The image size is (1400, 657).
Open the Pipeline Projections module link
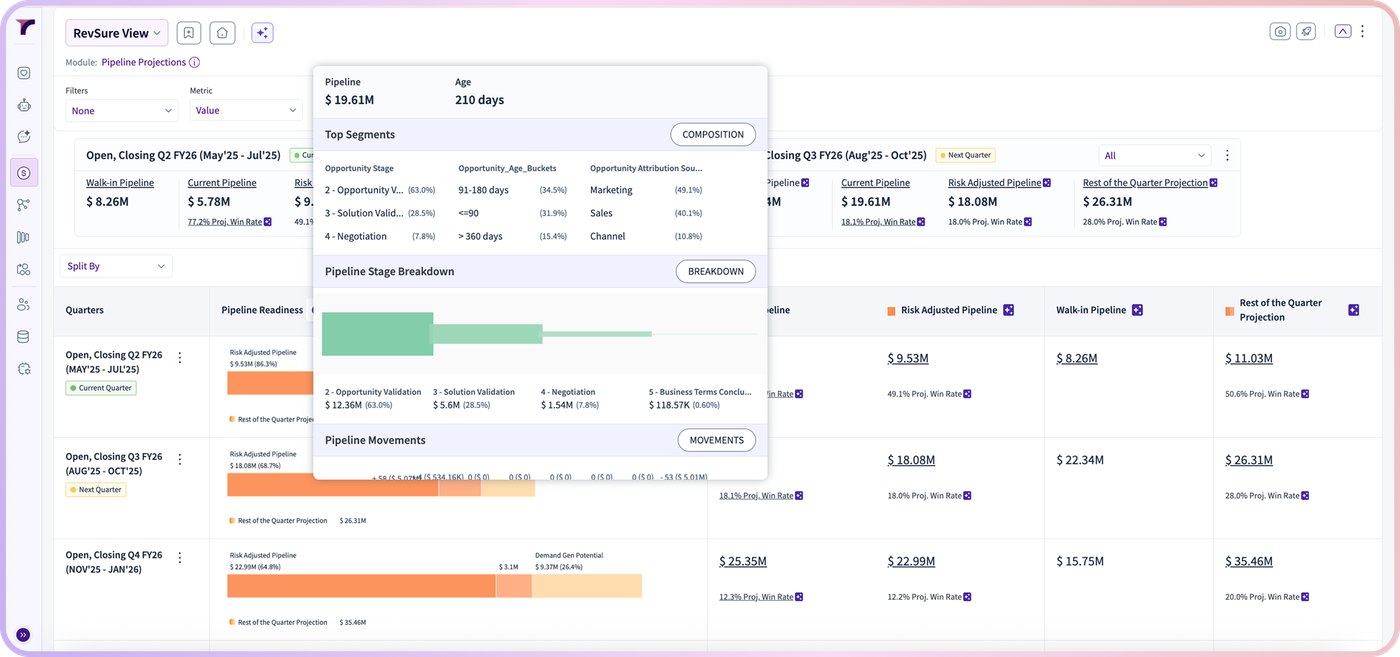pos(143,62)
